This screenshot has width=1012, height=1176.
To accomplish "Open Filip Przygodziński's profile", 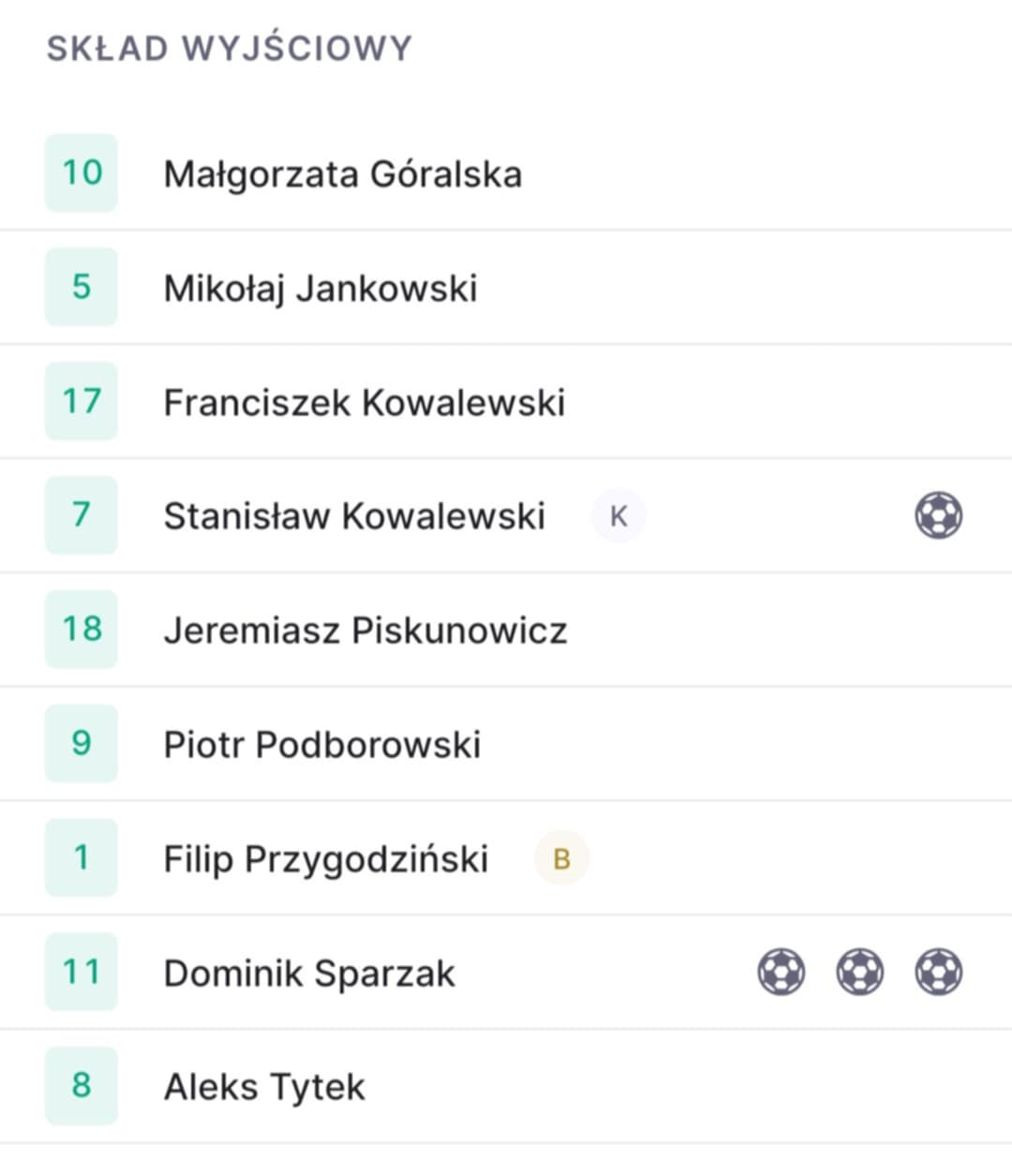I will pyautogui.click(x=506, y=858).
